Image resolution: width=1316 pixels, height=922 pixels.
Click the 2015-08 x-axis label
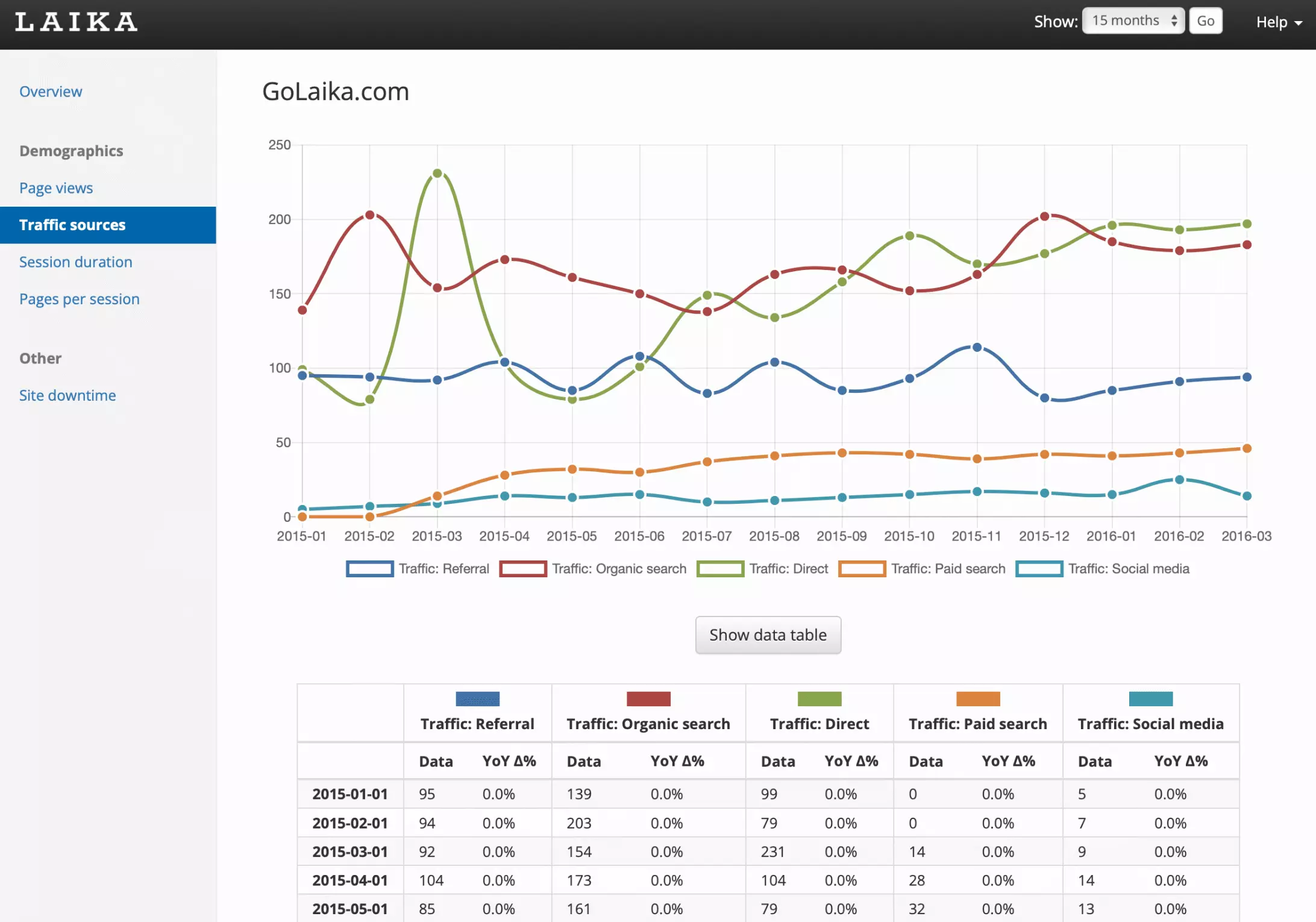tap(774, 536)
